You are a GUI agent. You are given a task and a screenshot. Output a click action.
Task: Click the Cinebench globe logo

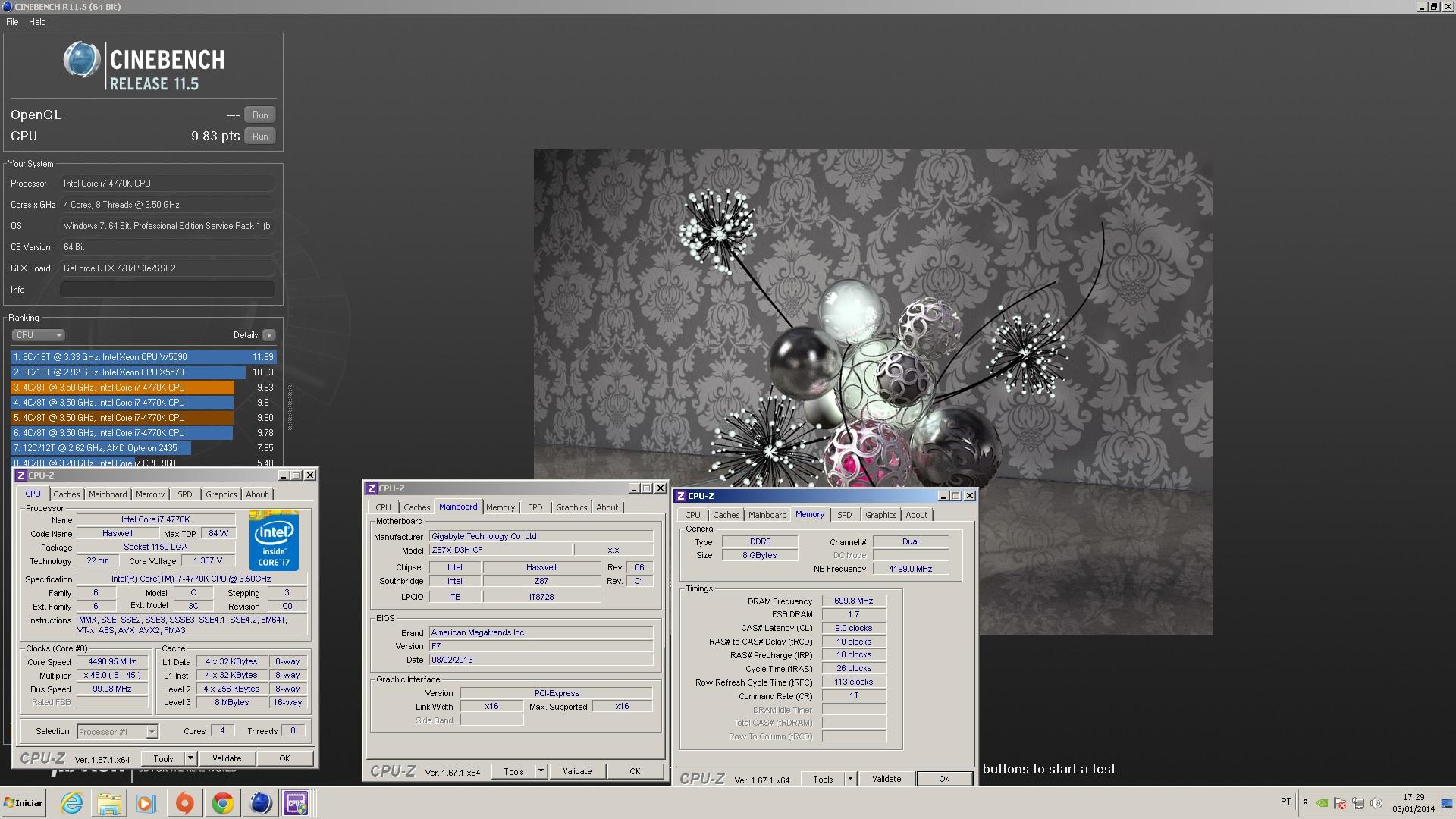[x=82, y=60]
